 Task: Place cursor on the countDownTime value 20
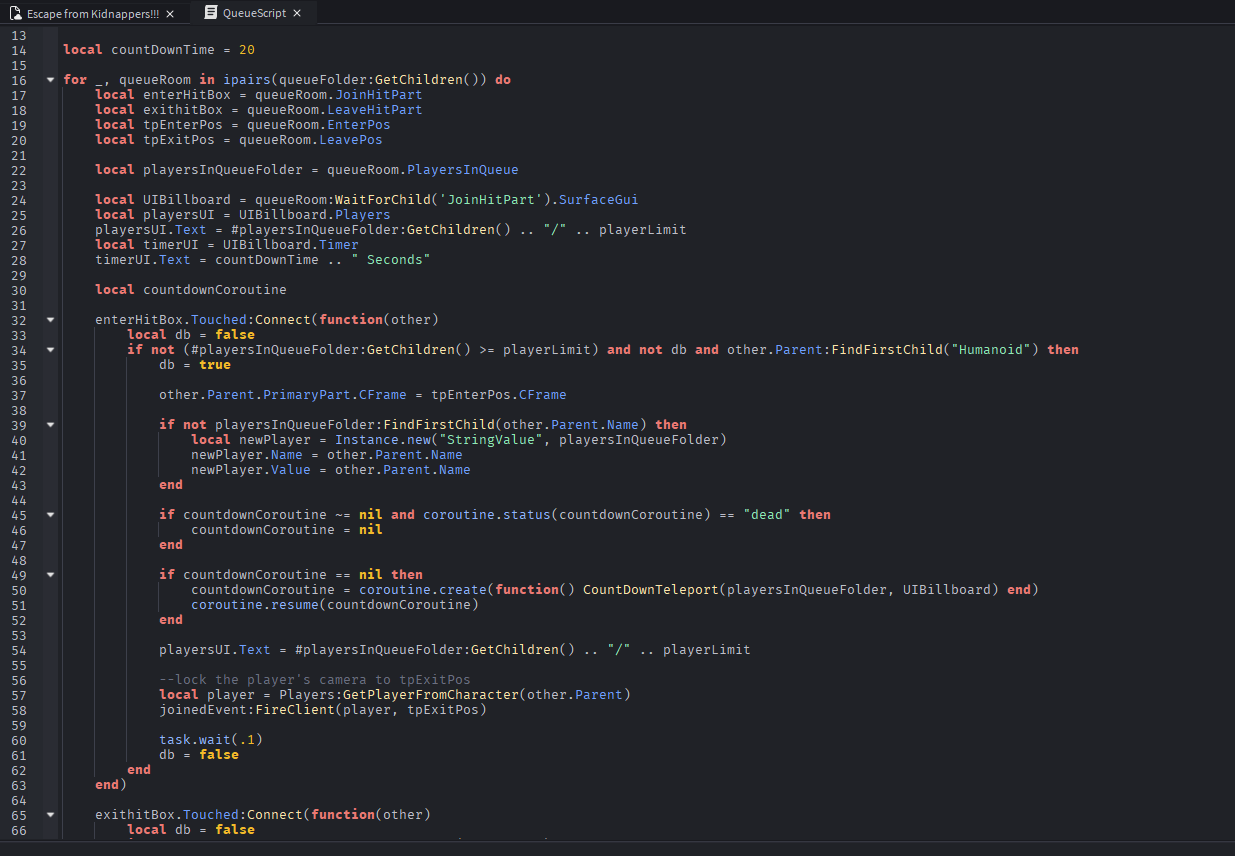[246, 50]
